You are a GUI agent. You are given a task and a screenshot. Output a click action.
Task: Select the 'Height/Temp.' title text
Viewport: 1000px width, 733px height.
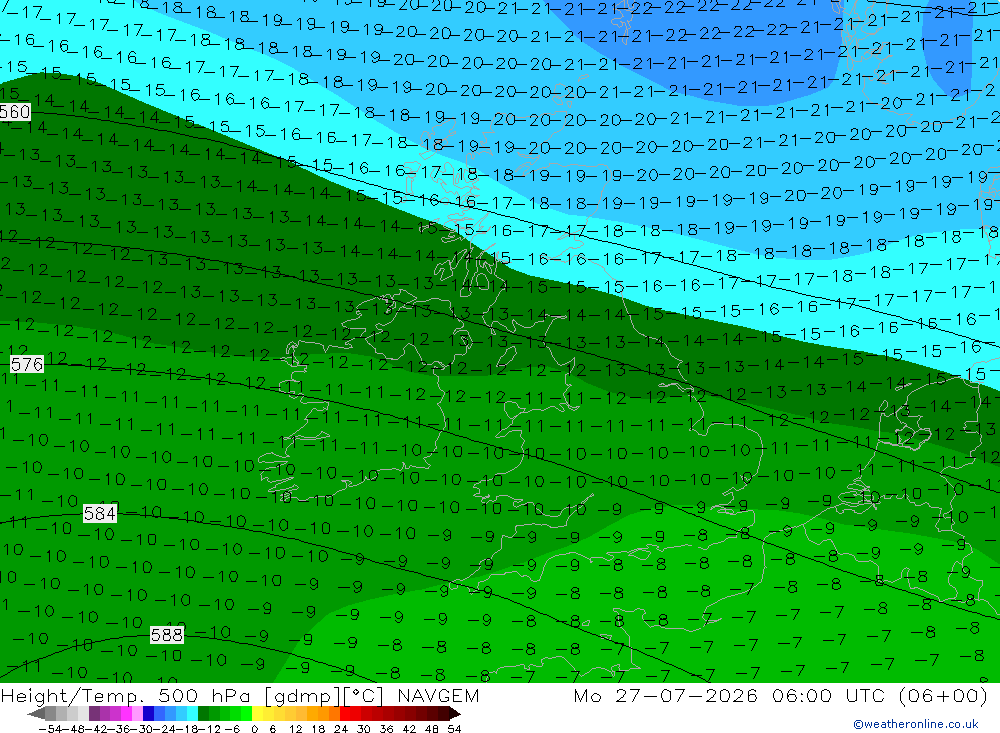click(x=73, y=695)
